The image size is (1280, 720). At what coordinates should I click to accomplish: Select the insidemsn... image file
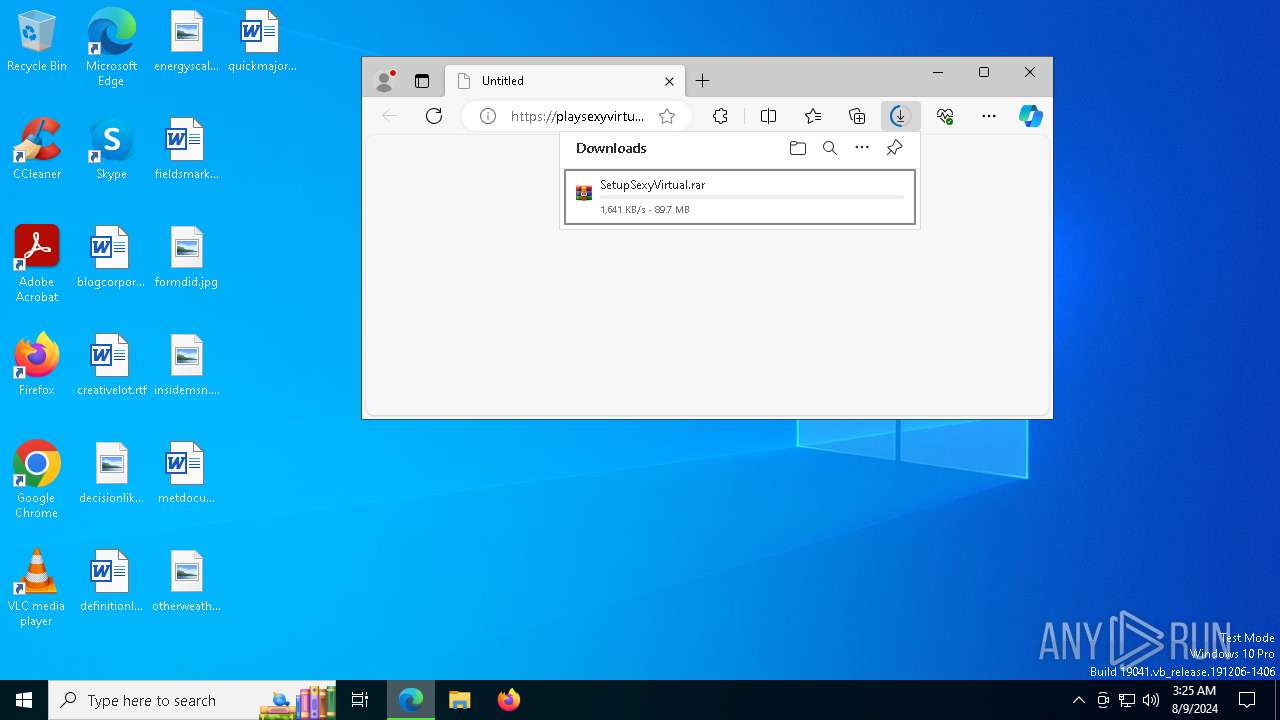tap(186, 365)
